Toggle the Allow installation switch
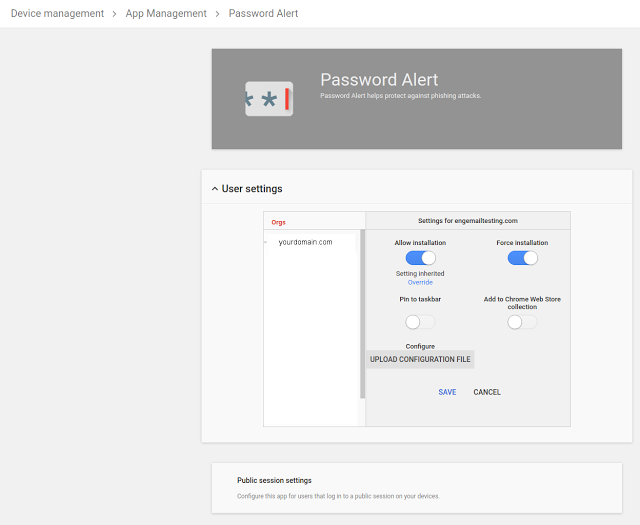Image resolution: width=640 pixels, height=525 pixels. [x=421, y=258]
